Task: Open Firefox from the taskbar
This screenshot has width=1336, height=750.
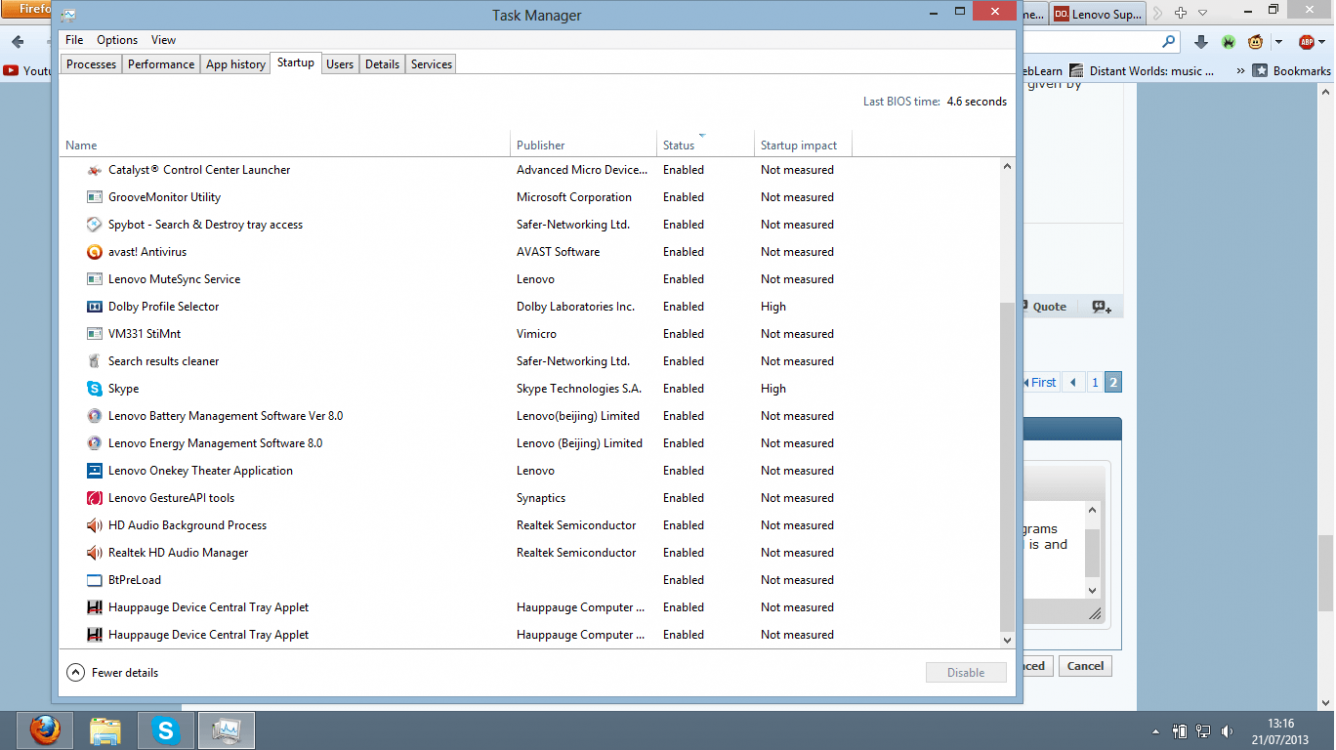Action: [x=44, y=731]
